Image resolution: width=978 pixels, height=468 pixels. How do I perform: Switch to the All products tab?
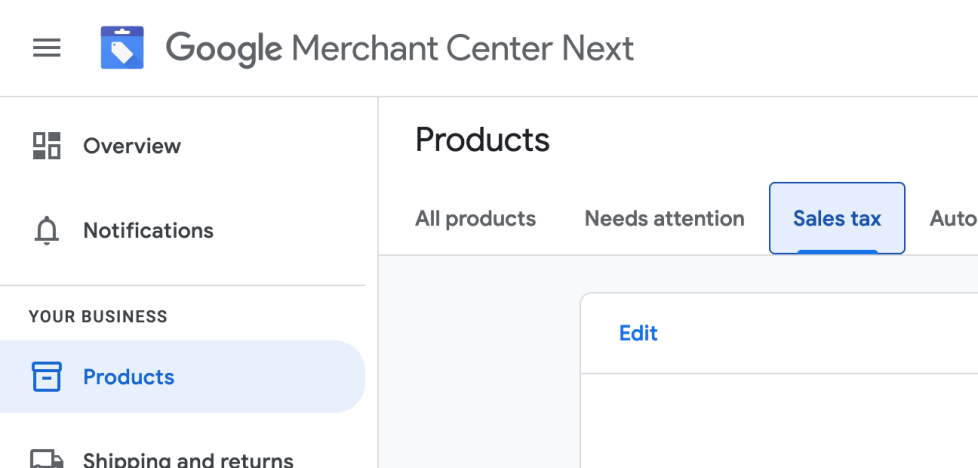click(475, 218)
